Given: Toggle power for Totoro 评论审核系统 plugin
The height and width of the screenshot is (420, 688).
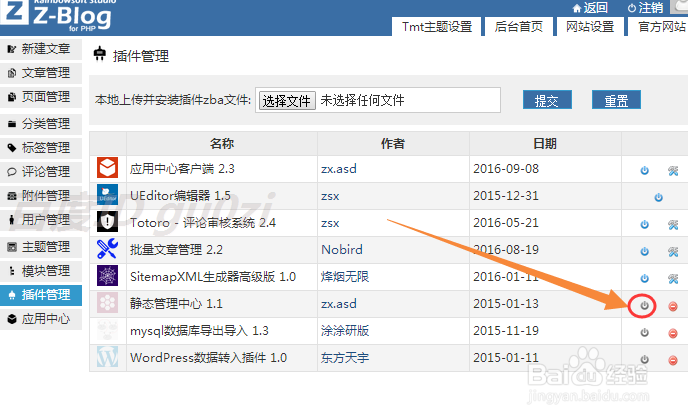Looking at the screenshot, I should click(x=644, y=225).
